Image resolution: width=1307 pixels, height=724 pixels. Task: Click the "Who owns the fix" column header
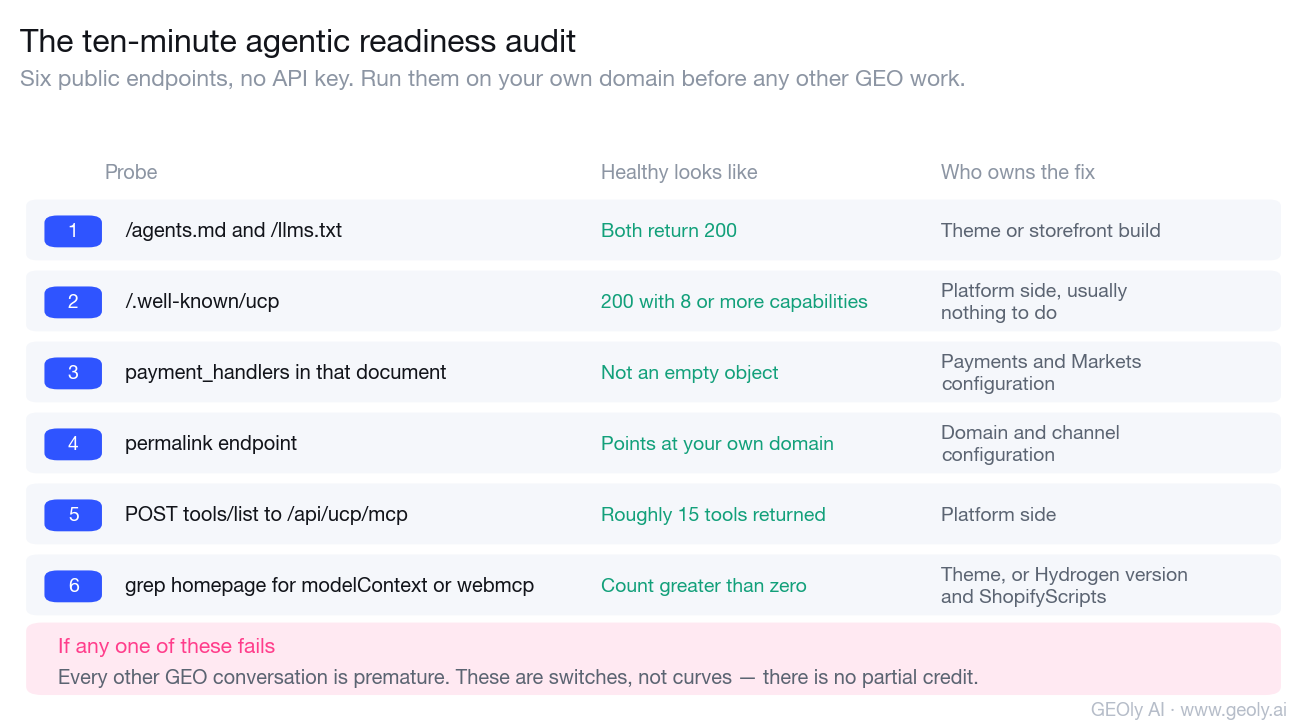[1018, 172]
